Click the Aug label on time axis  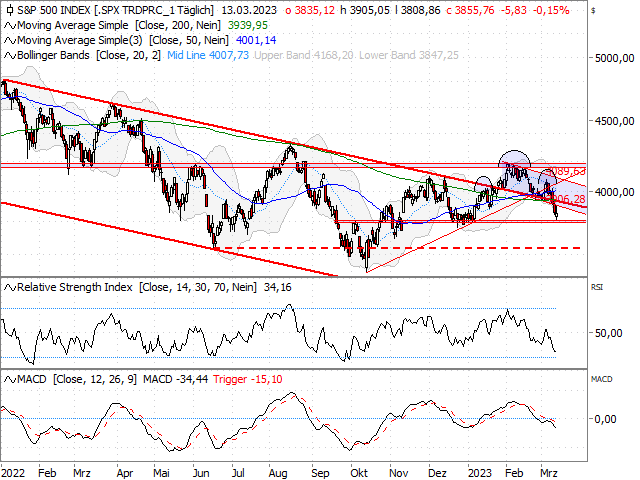[278, 473]
